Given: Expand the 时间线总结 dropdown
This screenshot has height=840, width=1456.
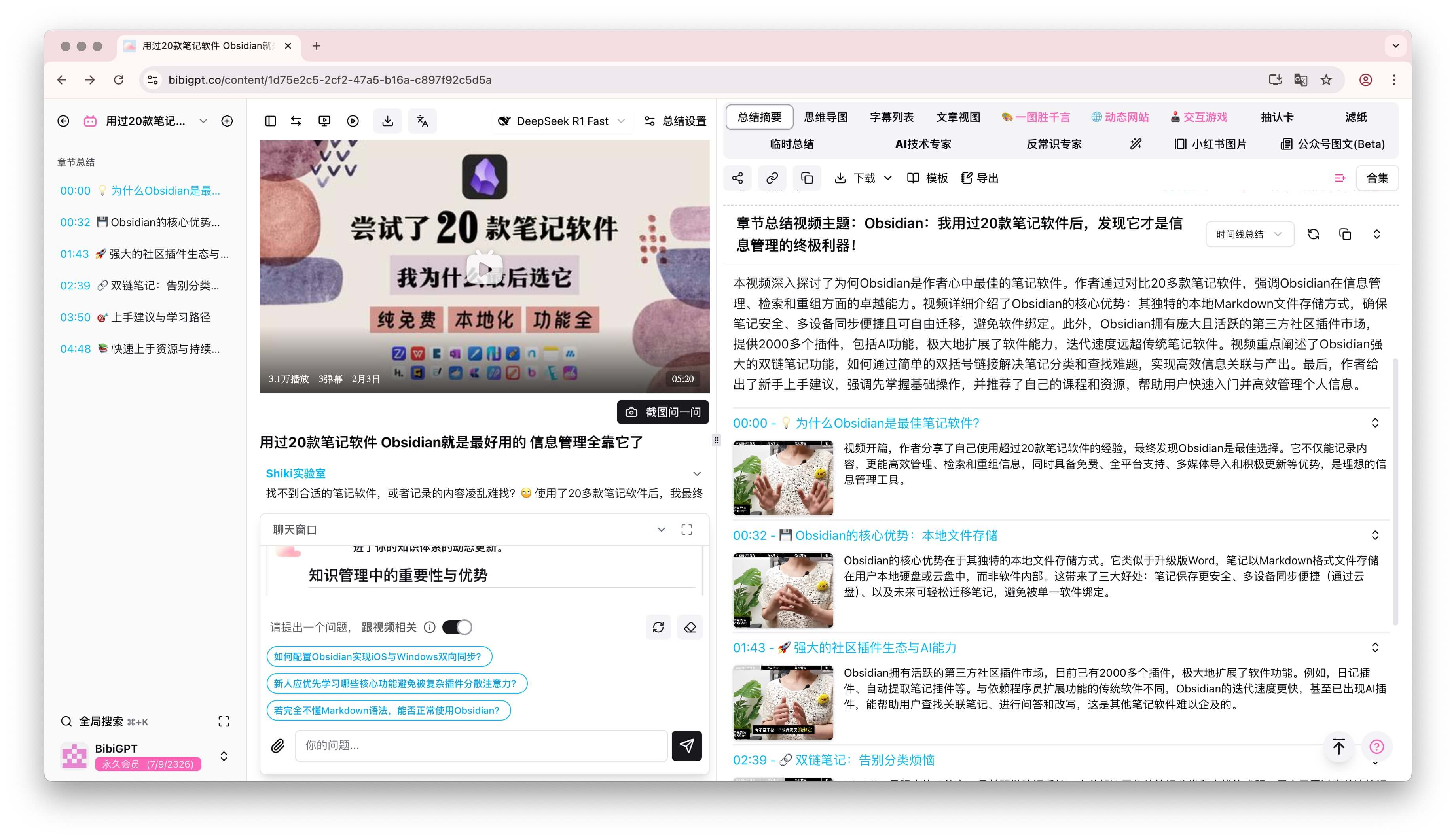Looking at the screenshot, I should pyautogui.click(x=1249, y=234).
